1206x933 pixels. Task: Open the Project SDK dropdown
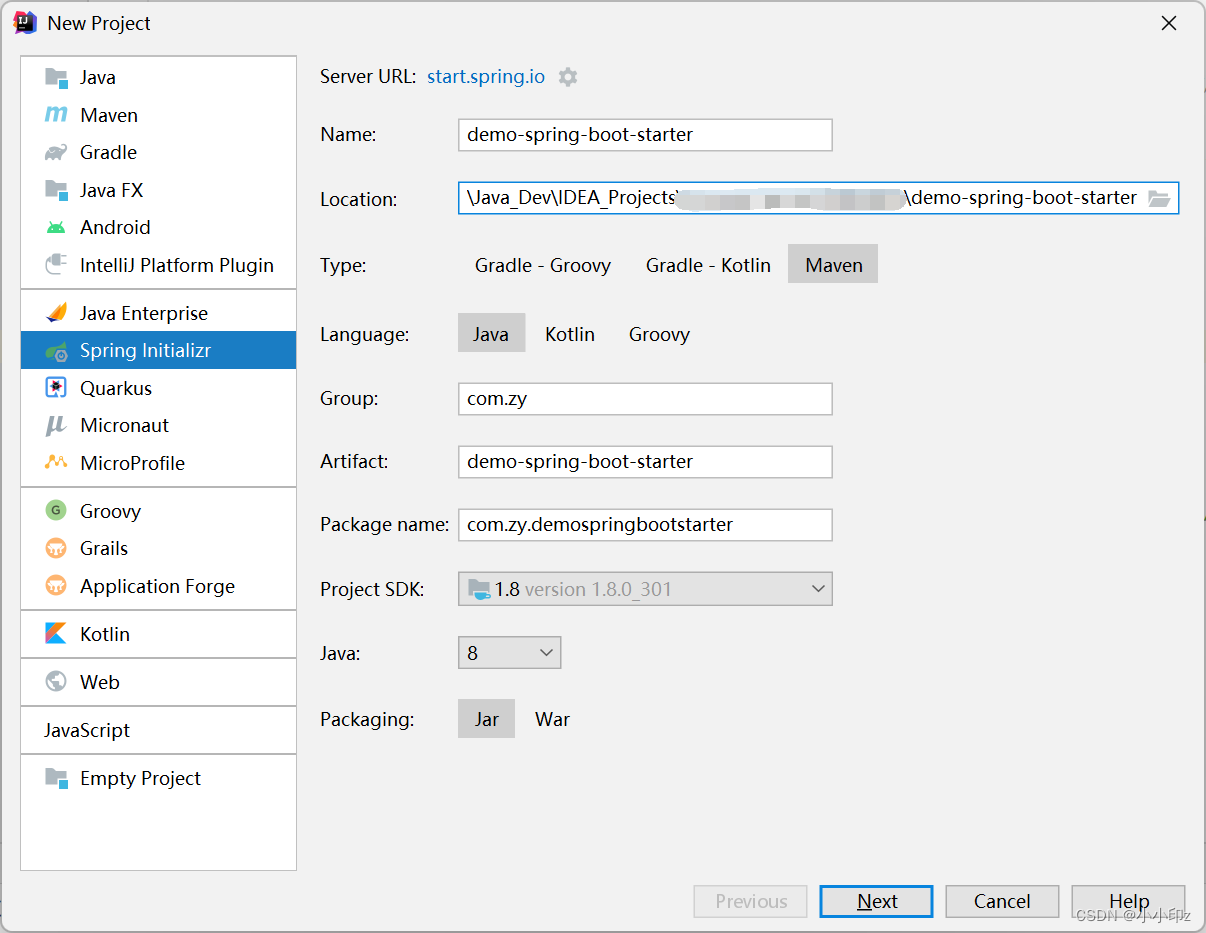(645, 589)
